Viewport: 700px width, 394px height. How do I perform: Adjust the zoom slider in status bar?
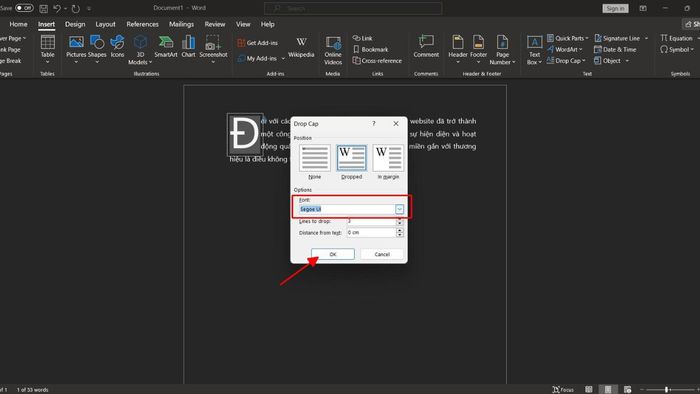coord(666,390)
